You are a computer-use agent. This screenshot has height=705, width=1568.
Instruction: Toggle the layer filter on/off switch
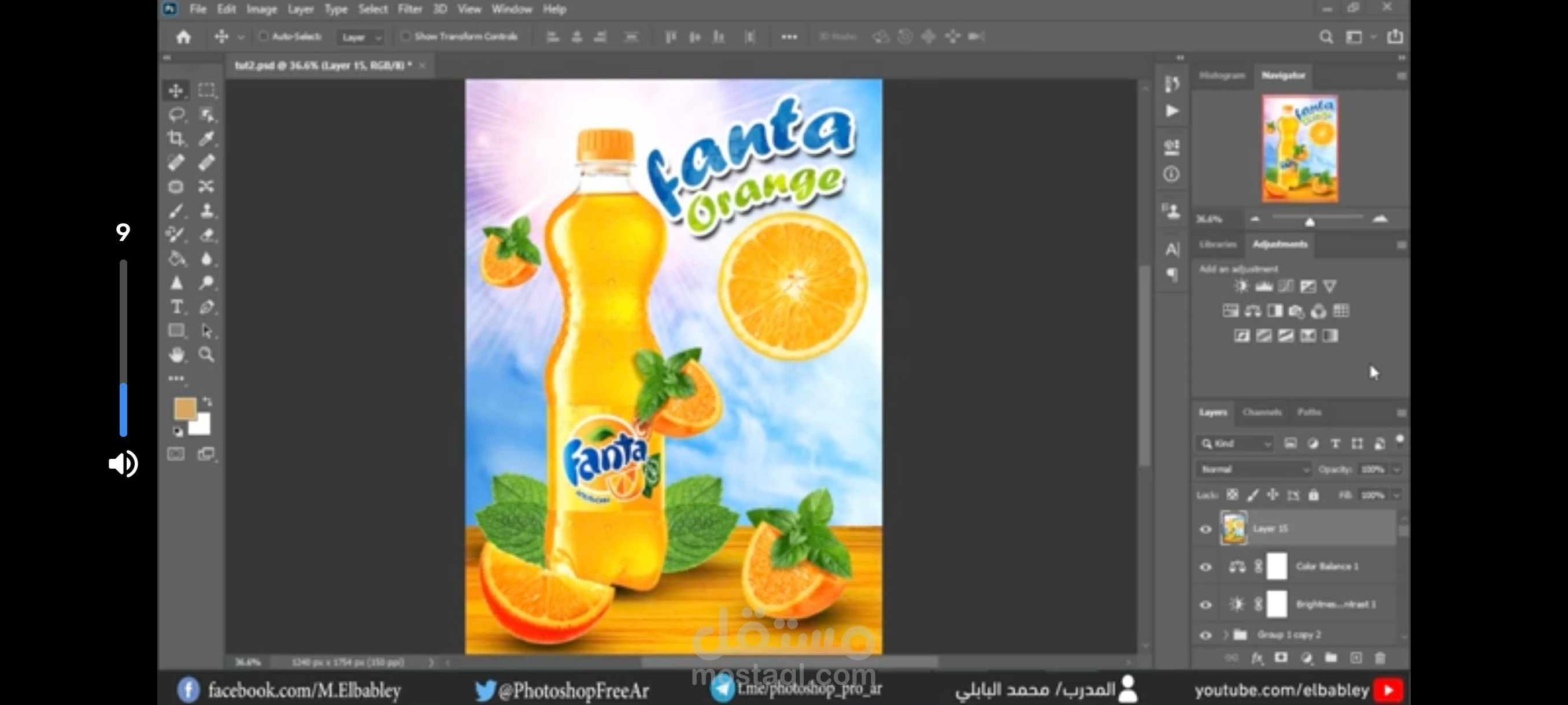tap(1400, 440)
